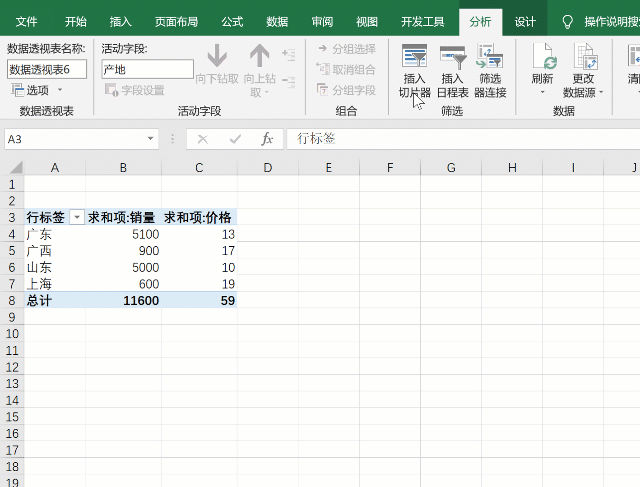Switch to the Design (设计) tab
The width and height of the screenshot is (640, 487).
[525, 22]
